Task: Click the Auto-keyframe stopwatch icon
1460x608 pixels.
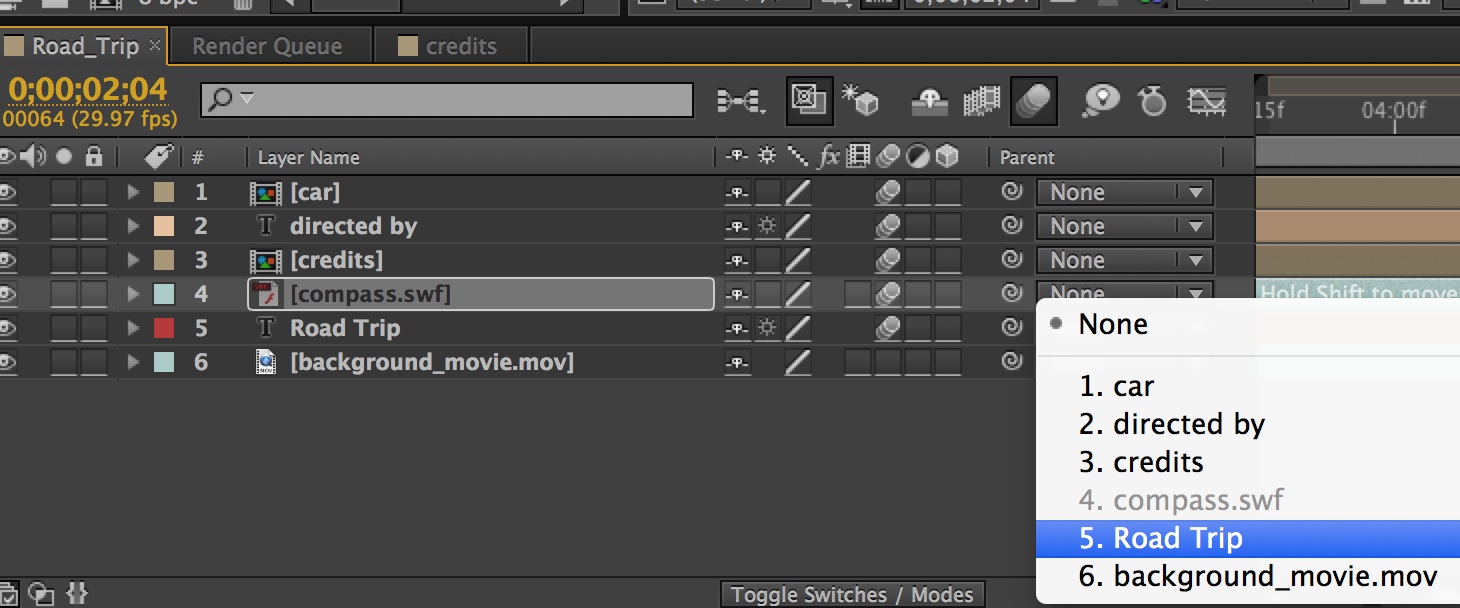Action: coord(1153,100)
